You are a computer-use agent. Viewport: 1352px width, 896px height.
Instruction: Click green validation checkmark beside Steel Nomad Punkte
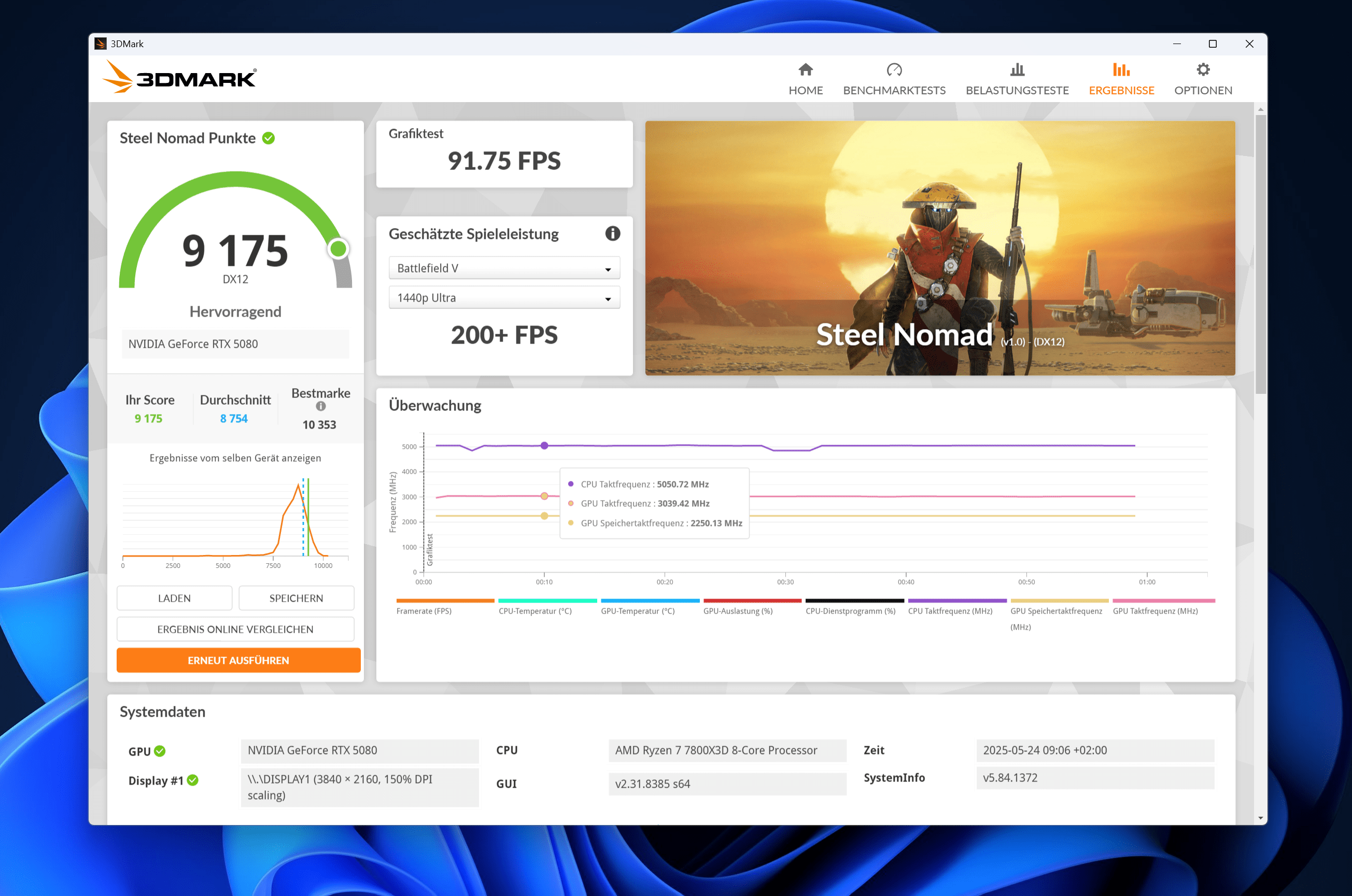click(x=268, y=138)
